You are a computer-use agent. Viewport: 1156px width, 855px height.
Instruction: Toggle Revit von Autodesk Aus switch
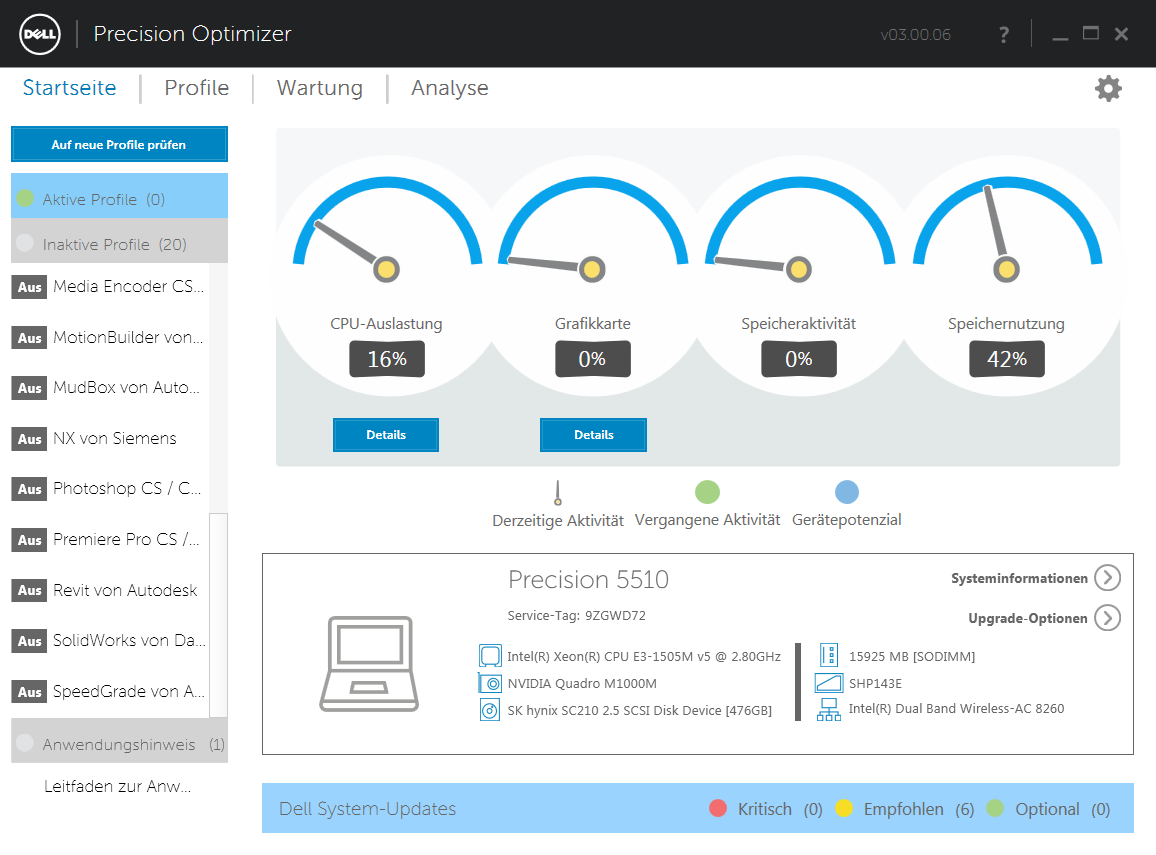29,590
